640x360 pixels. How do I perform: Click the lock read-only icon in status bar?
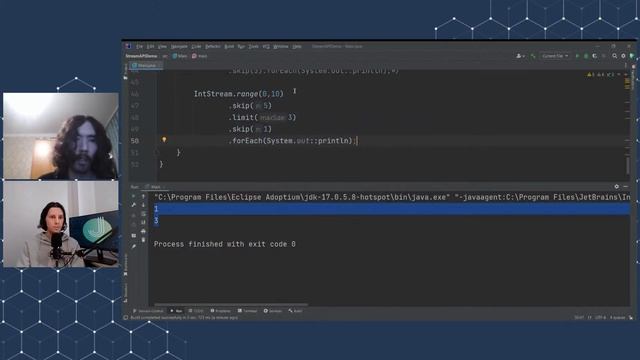[x=631, y=318]
